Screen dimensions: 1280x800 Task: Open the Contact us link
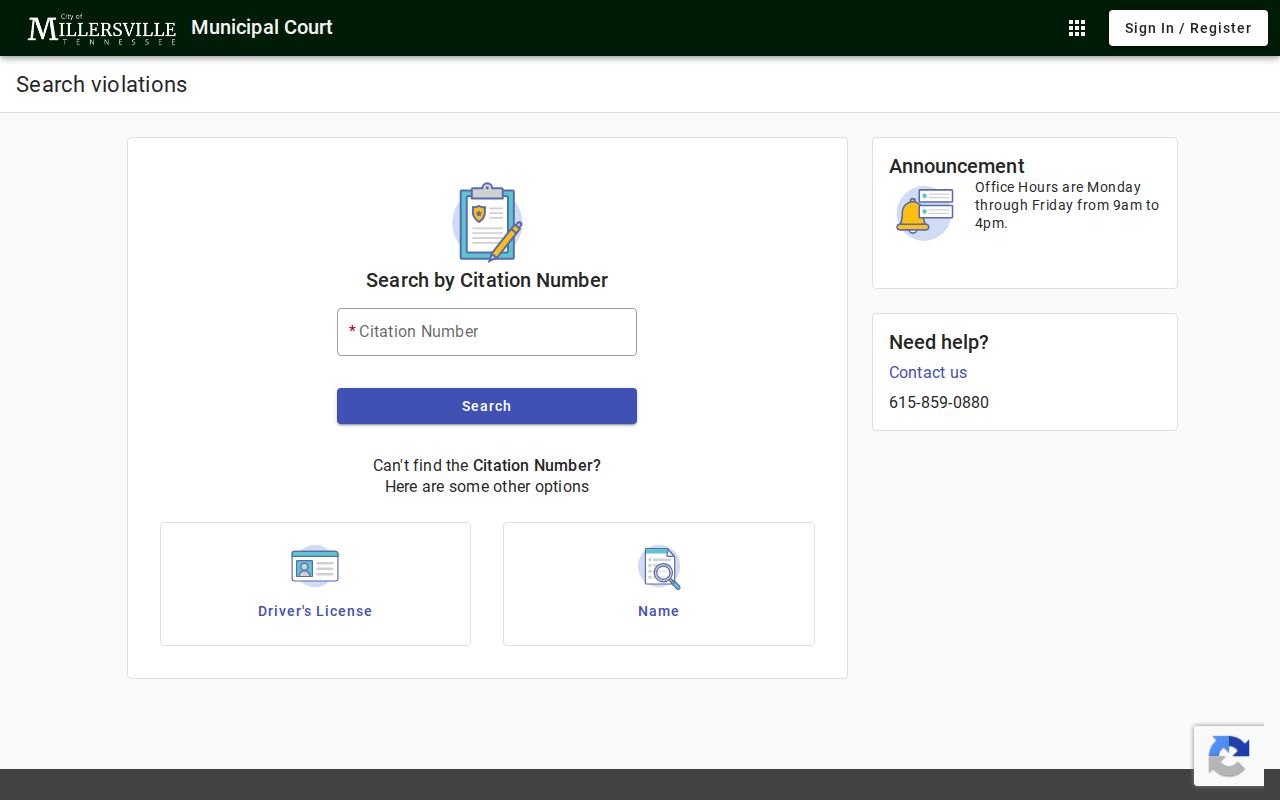(x=928, y=372)
